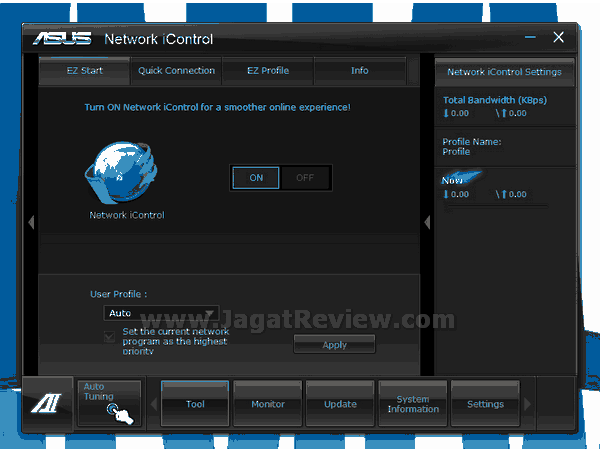Click the 'Profile Name: Profile' text
Screen dimensions: 600x450
click(x=472, y=147)
